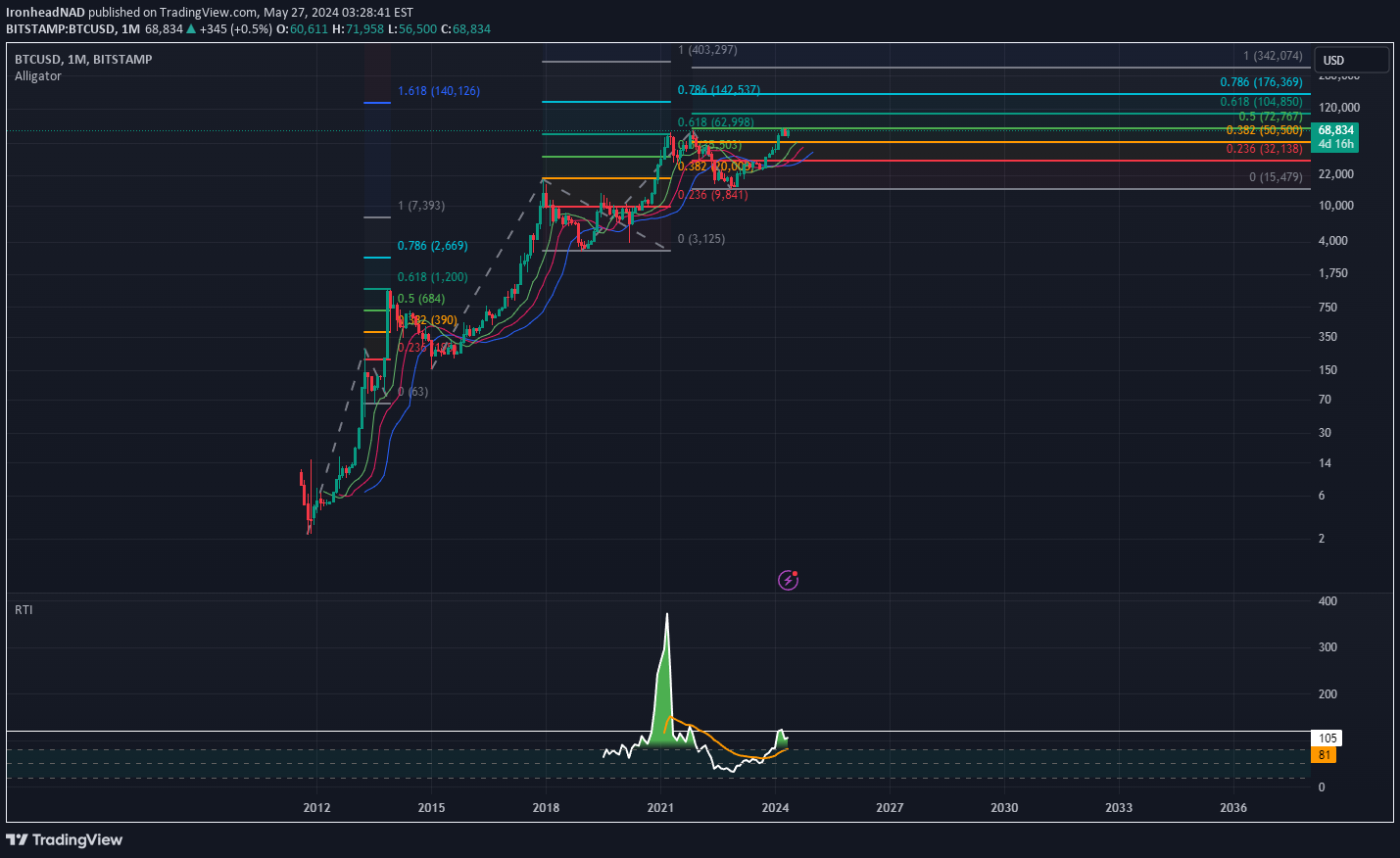The width and height of the screenshot is (1400, 858).
Task: Click the purple lightning bolt event icon
Action: (788, 580)
